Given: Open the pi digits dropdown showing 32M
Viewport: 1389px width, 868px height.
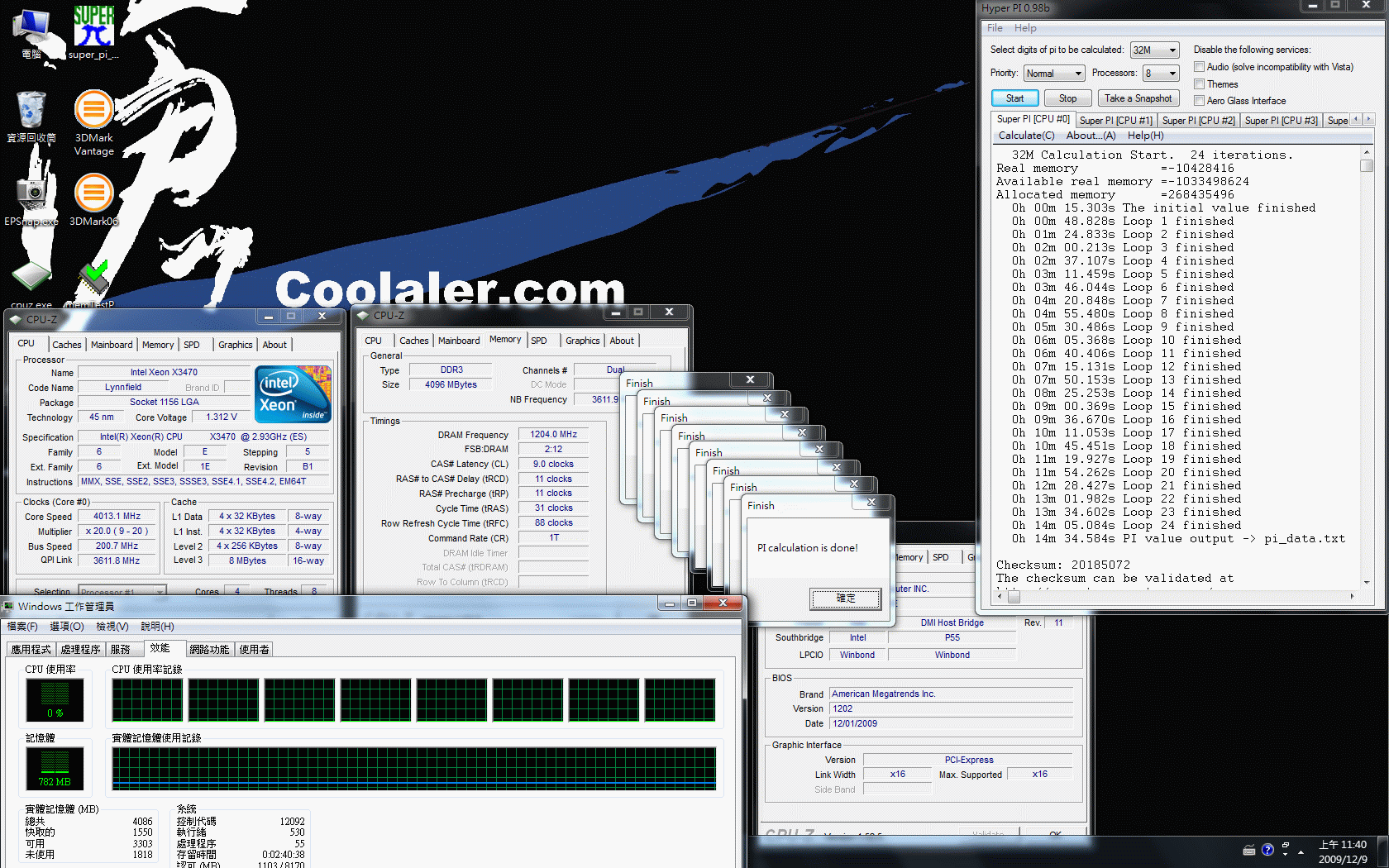Looking at the screenshot, I should [x=1154, y=50].
